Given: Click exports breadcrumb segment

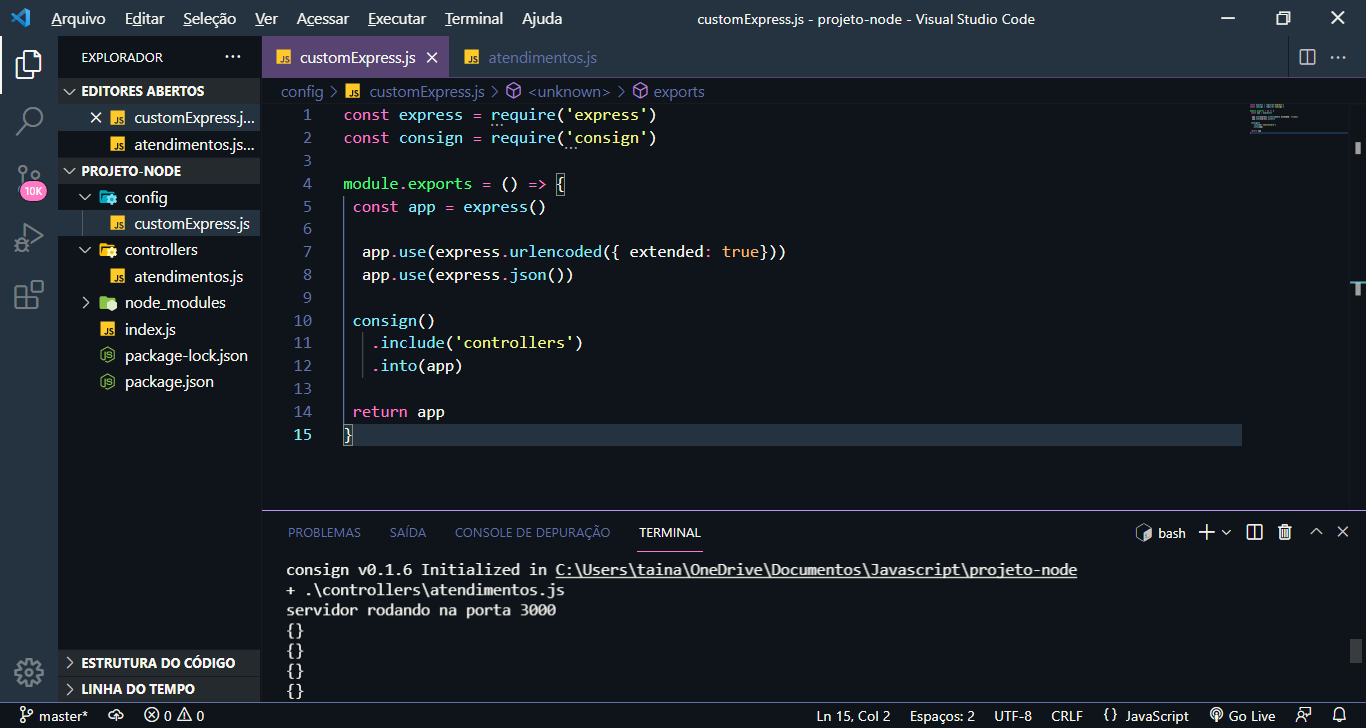Looking at the screenshot, I should pos(668,92).
